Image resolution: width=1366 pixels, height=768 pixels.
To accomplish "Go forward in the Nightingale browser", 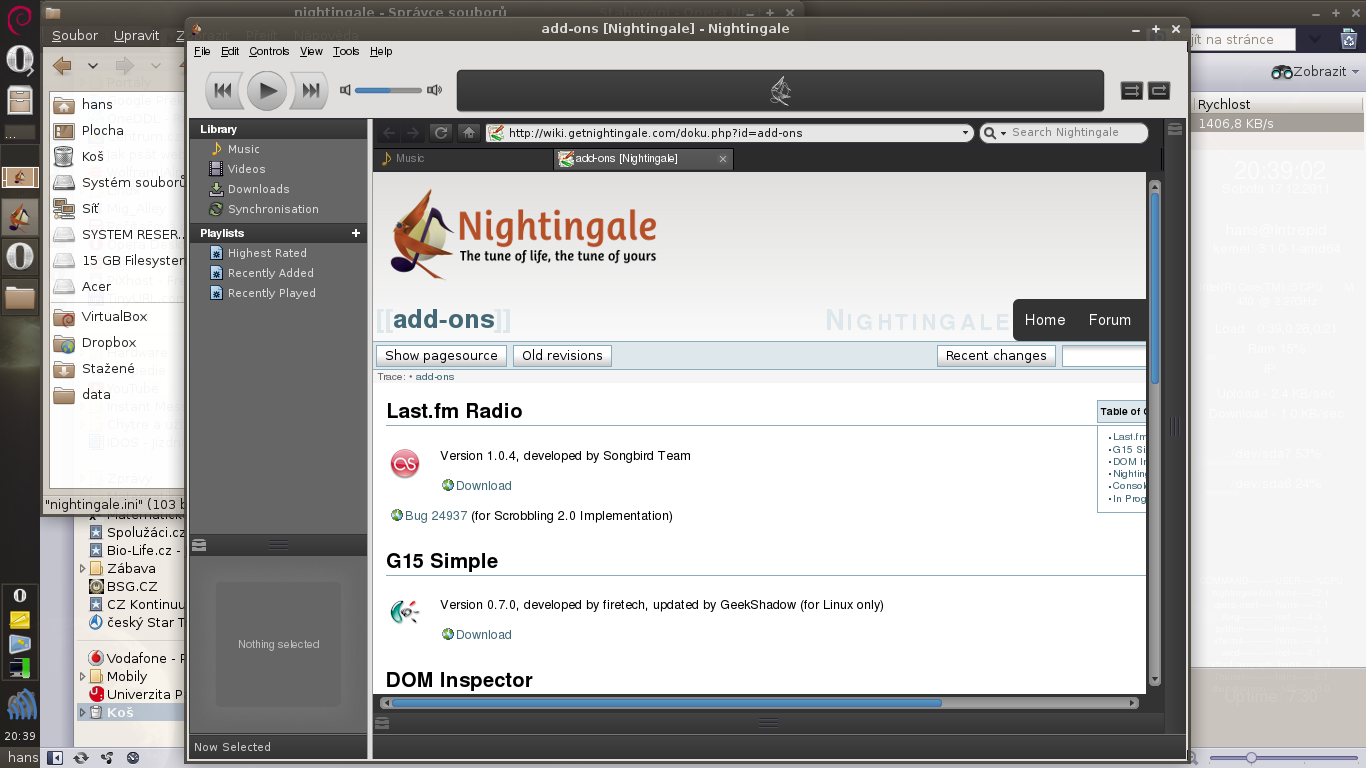I will (x=413, y=133).
